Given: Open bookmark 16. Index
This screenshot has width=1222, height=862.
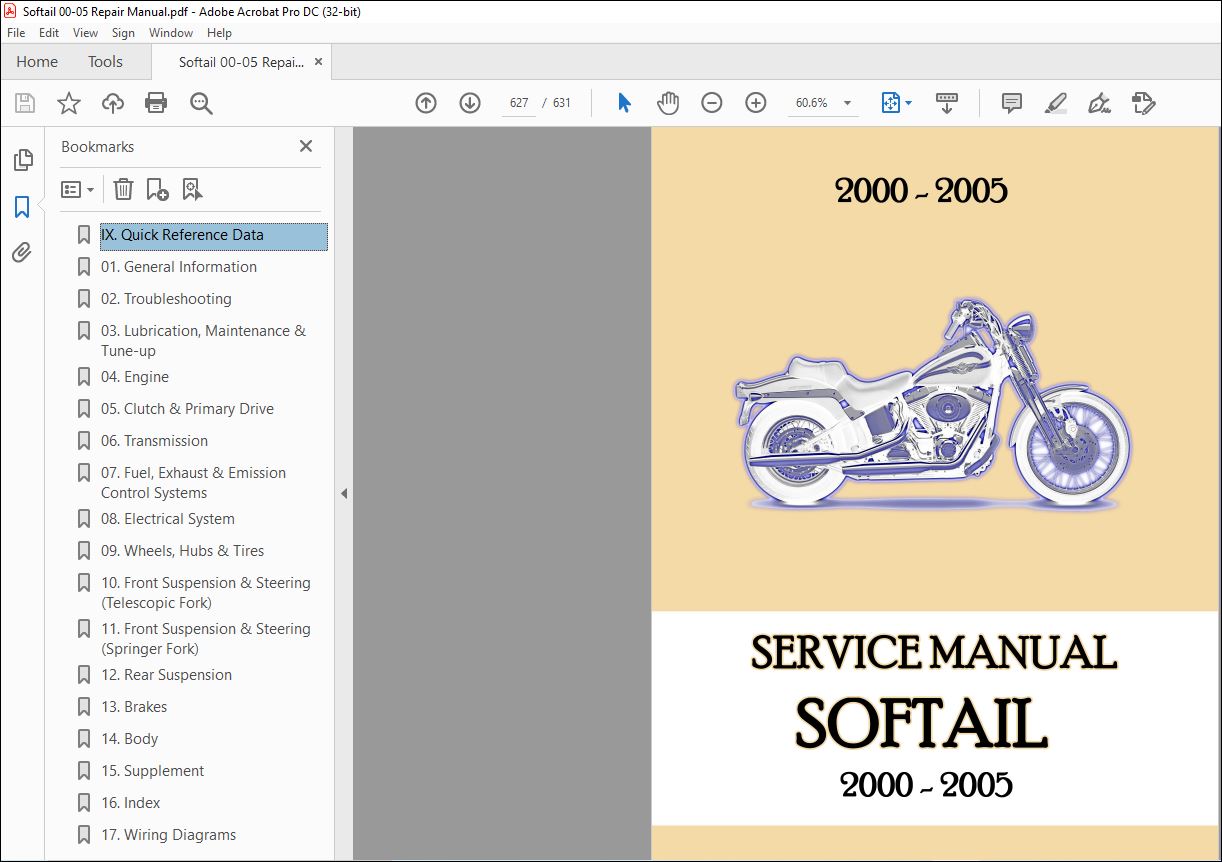Looking at the screenshot, I should pos(131,803).
